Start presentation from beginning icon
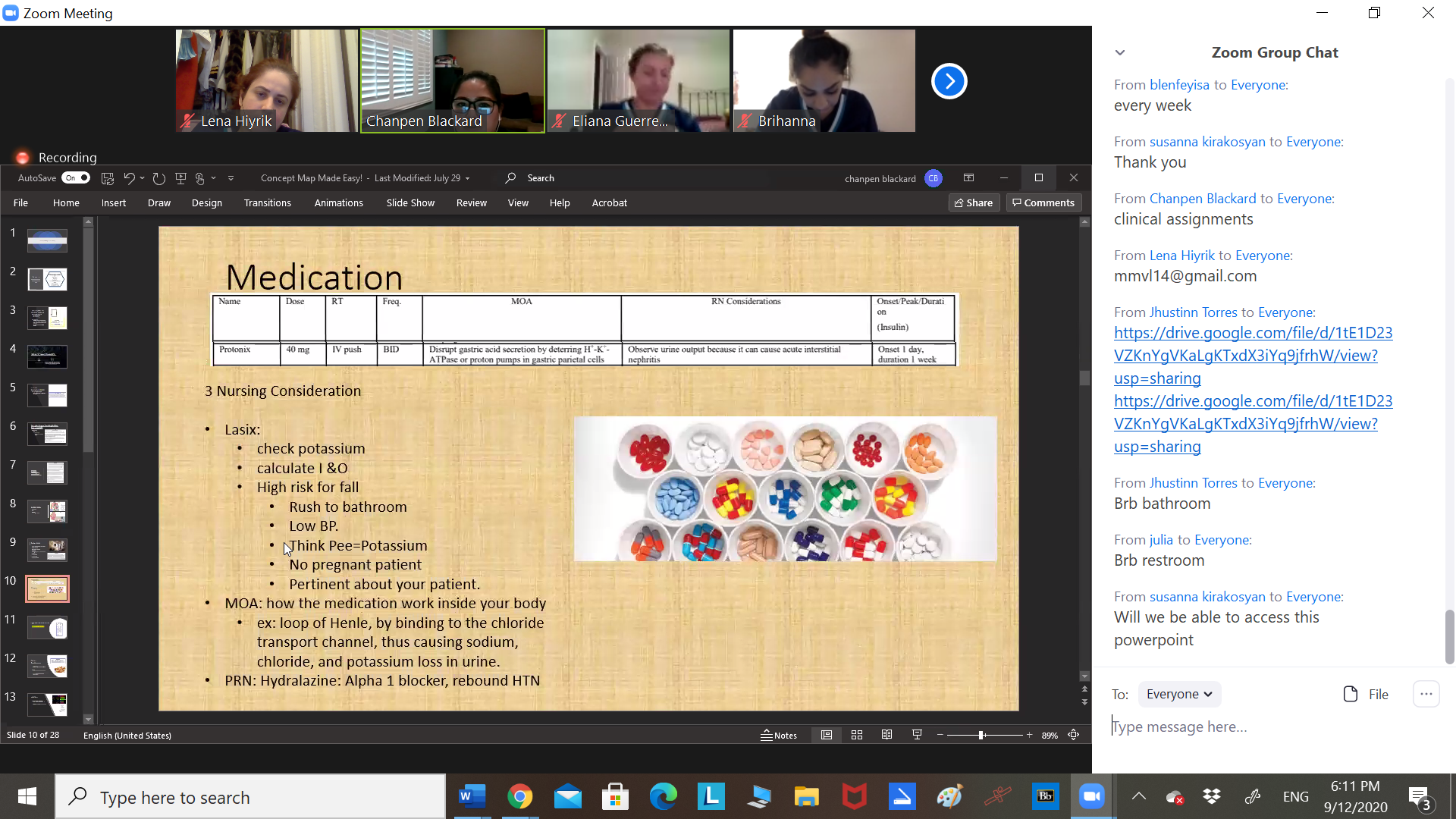Screen dimensions: 1456x819 [x=180, y=178]
